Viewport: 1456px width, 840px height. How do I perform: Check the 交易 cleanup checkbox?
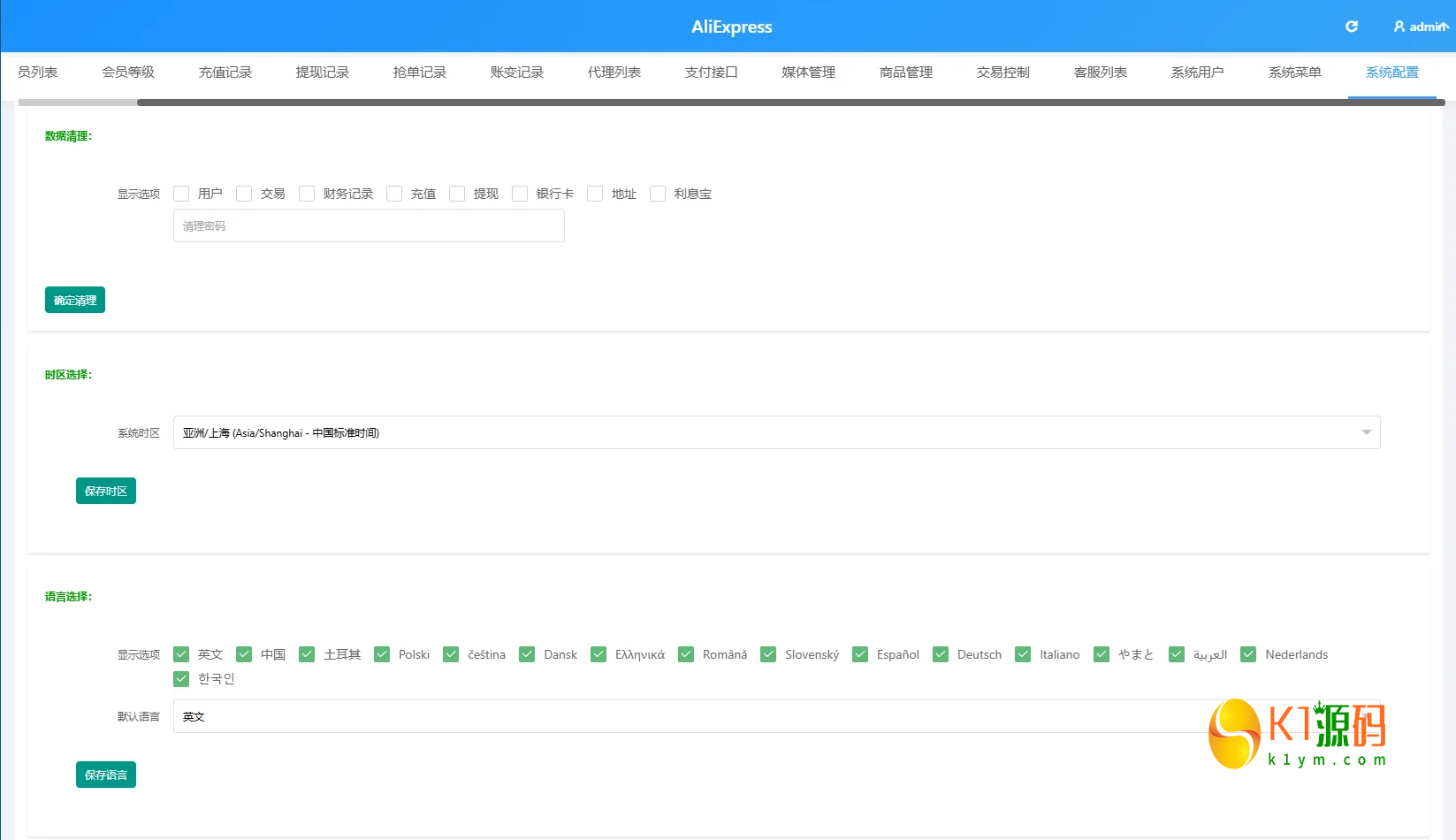(244, 194)
